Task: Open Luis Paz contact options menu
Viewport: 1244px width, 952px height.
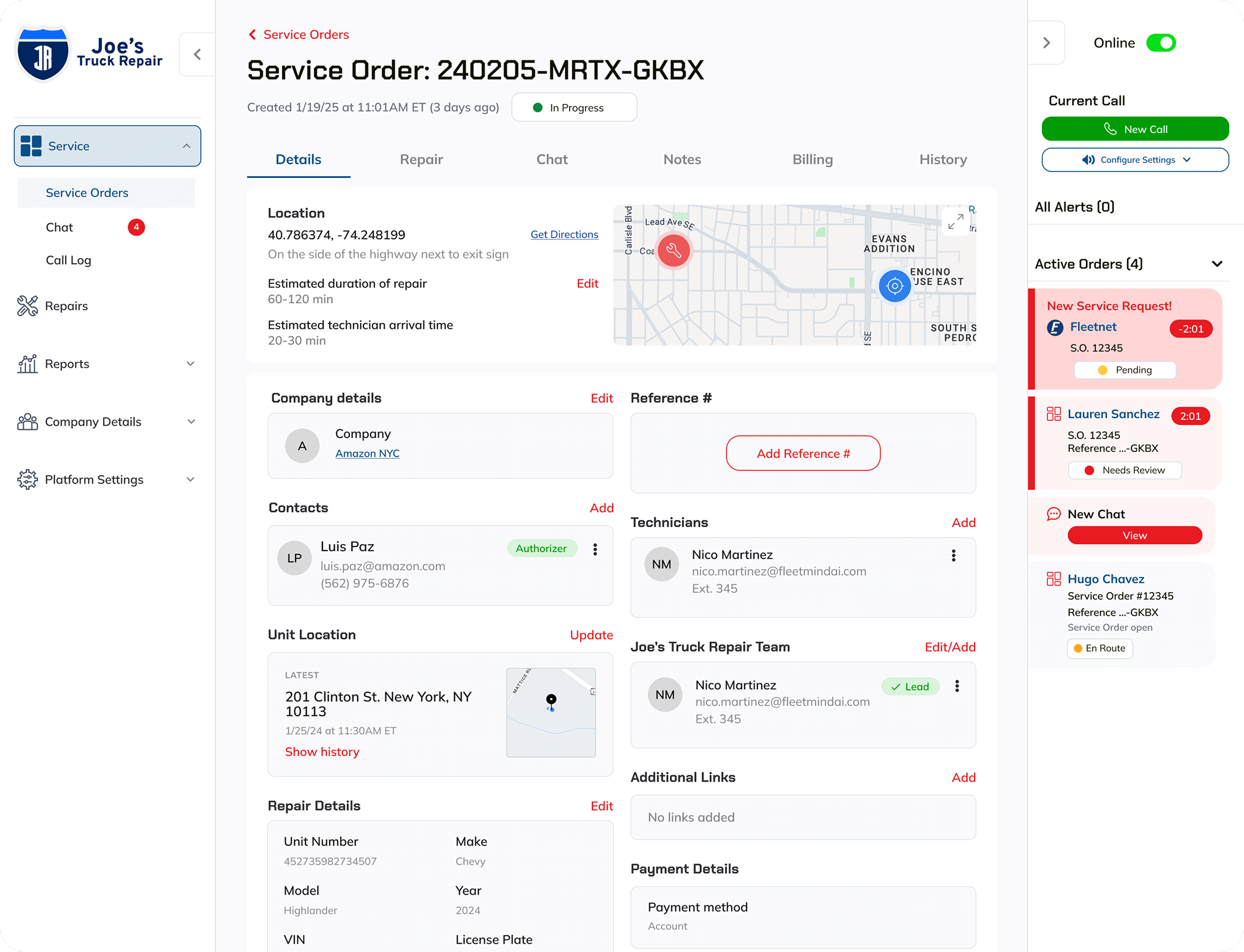Action: (595, 549)
